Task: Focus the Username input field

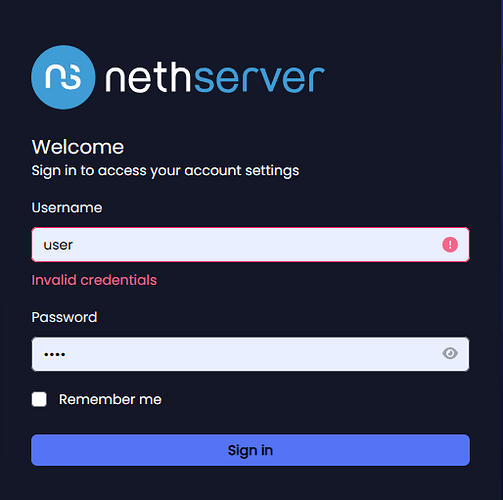Action: pos(250,245)
